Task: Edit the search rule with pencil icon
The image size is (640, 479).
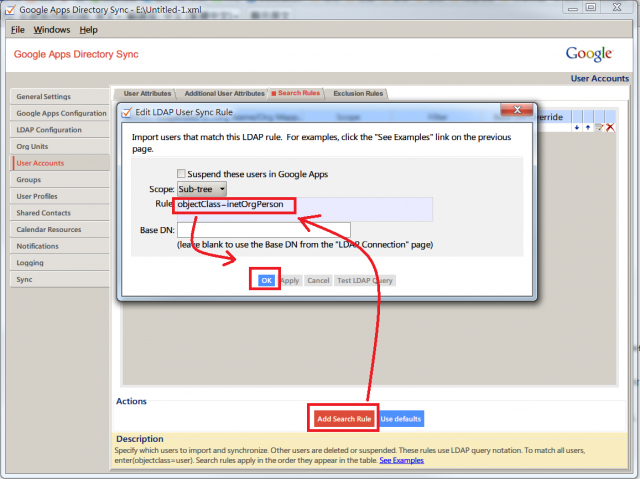Action: 599,127
